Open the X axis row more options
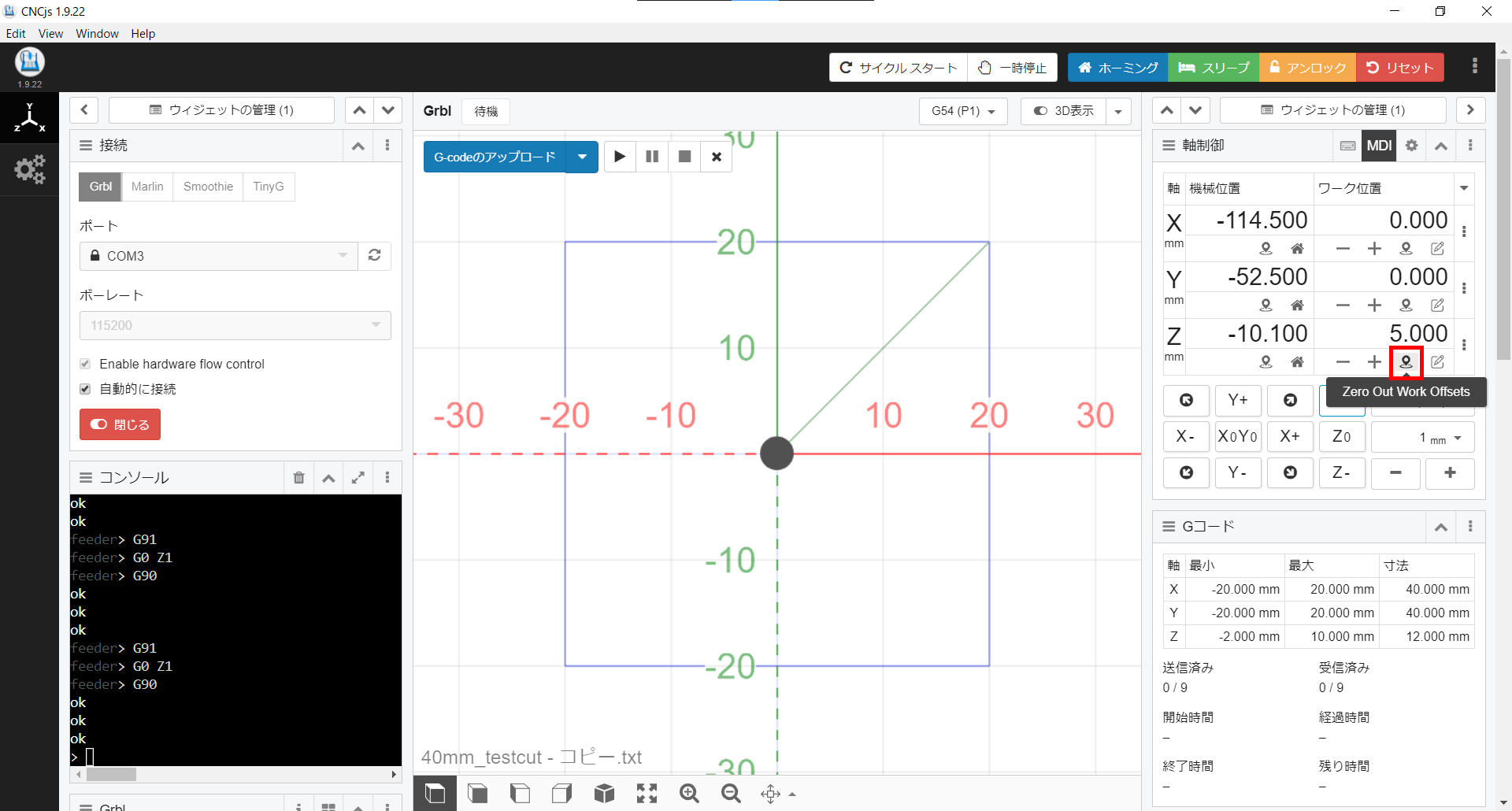The image size is (1512, 811). pos(1464,231)
